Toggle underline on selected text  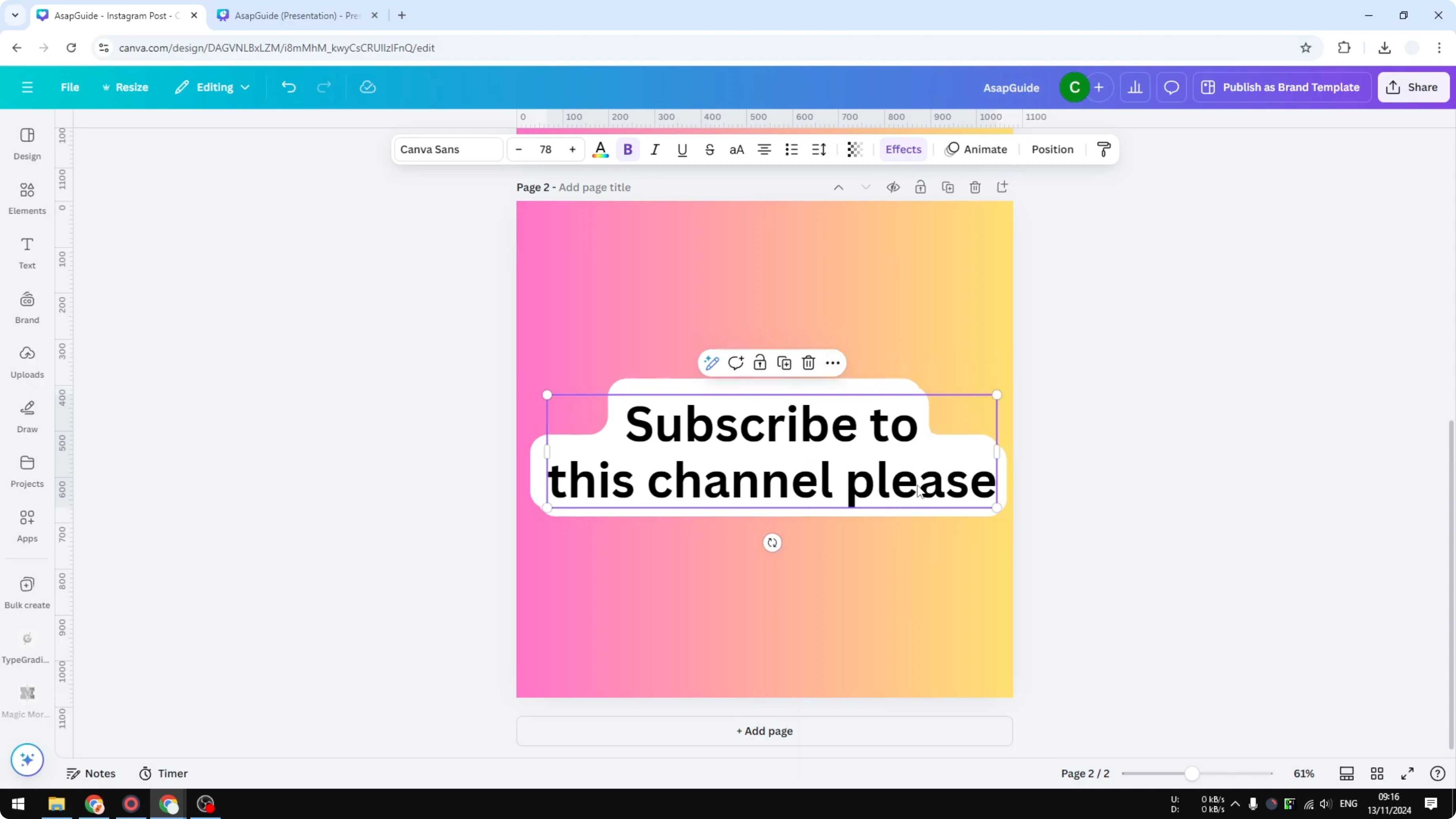(x=682, y=149)
